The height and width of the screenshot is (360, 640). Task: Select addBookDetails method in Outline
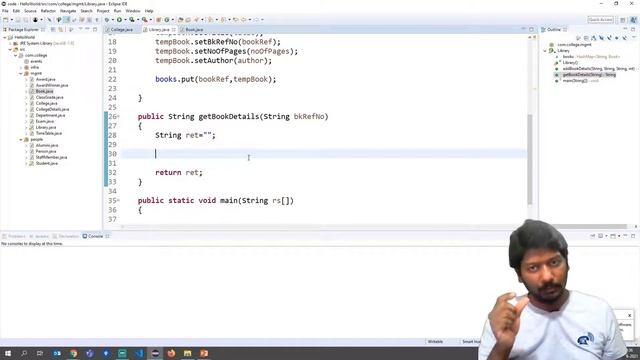click(x=598, y=69)
